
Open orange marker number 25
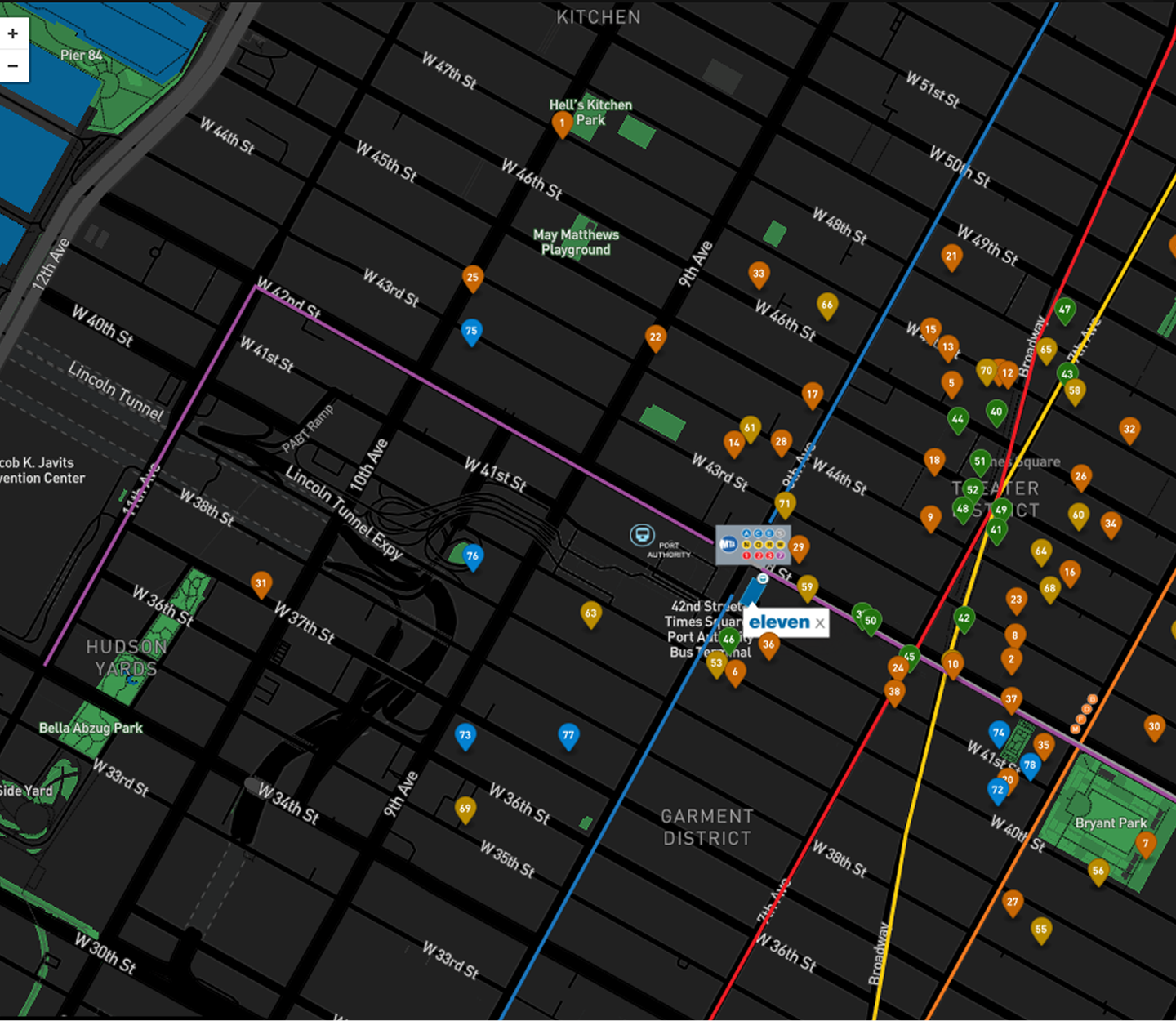472,278
